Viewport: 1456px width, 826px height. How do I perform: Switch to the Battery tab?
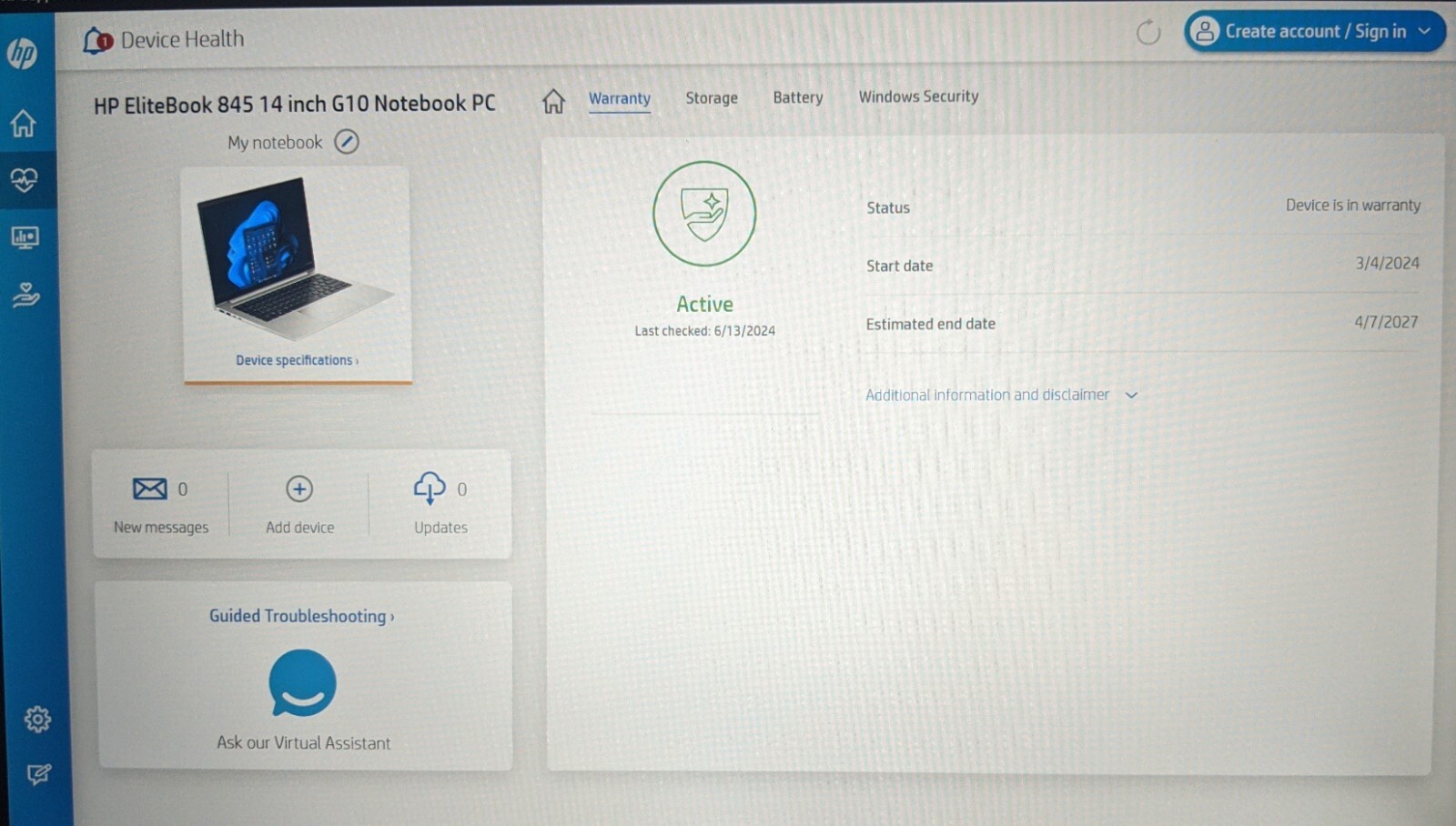[x=798, y=97]
